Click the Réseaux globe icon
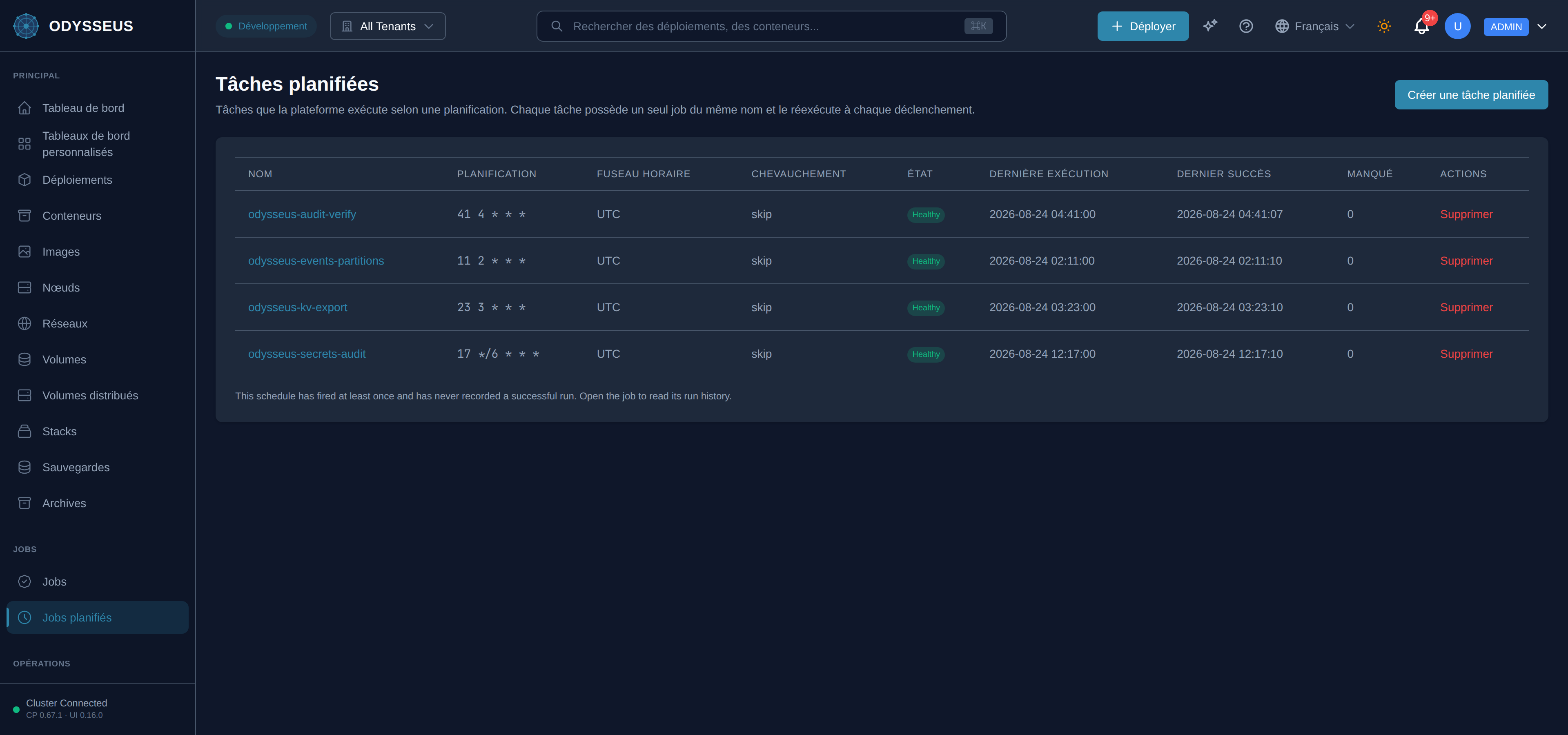This screenshot has height=735, width=1568. coord(24,323)
